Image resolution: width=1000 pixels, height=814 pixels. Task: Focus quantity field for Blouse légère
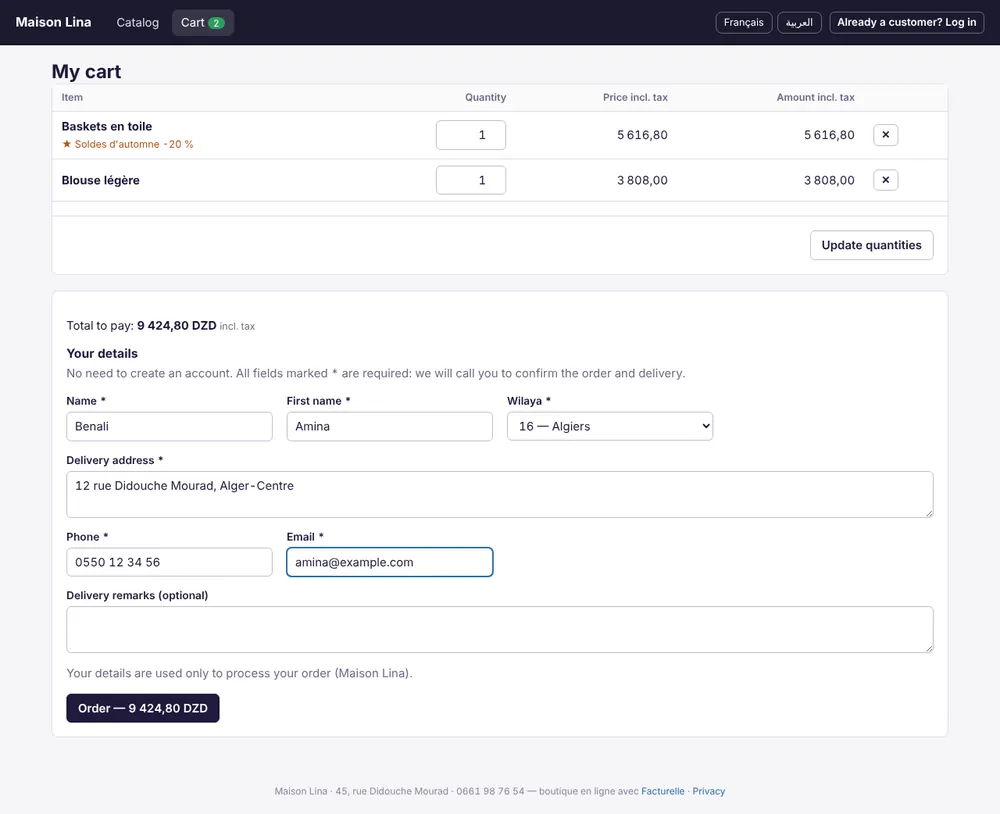tap(471, 180)
